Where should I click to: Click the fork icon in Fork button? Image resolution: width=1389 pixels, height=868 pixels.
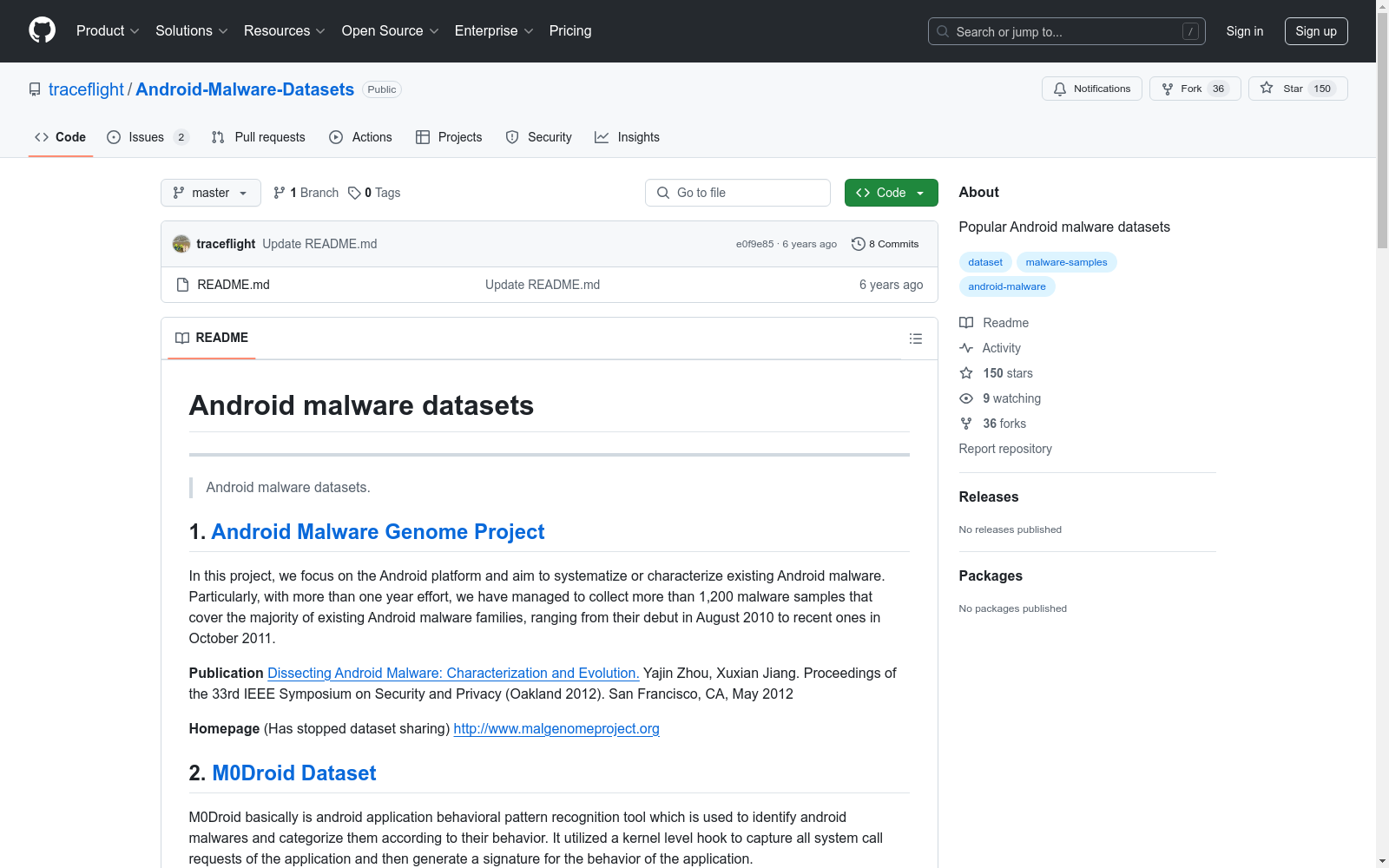click(1168, 89)
